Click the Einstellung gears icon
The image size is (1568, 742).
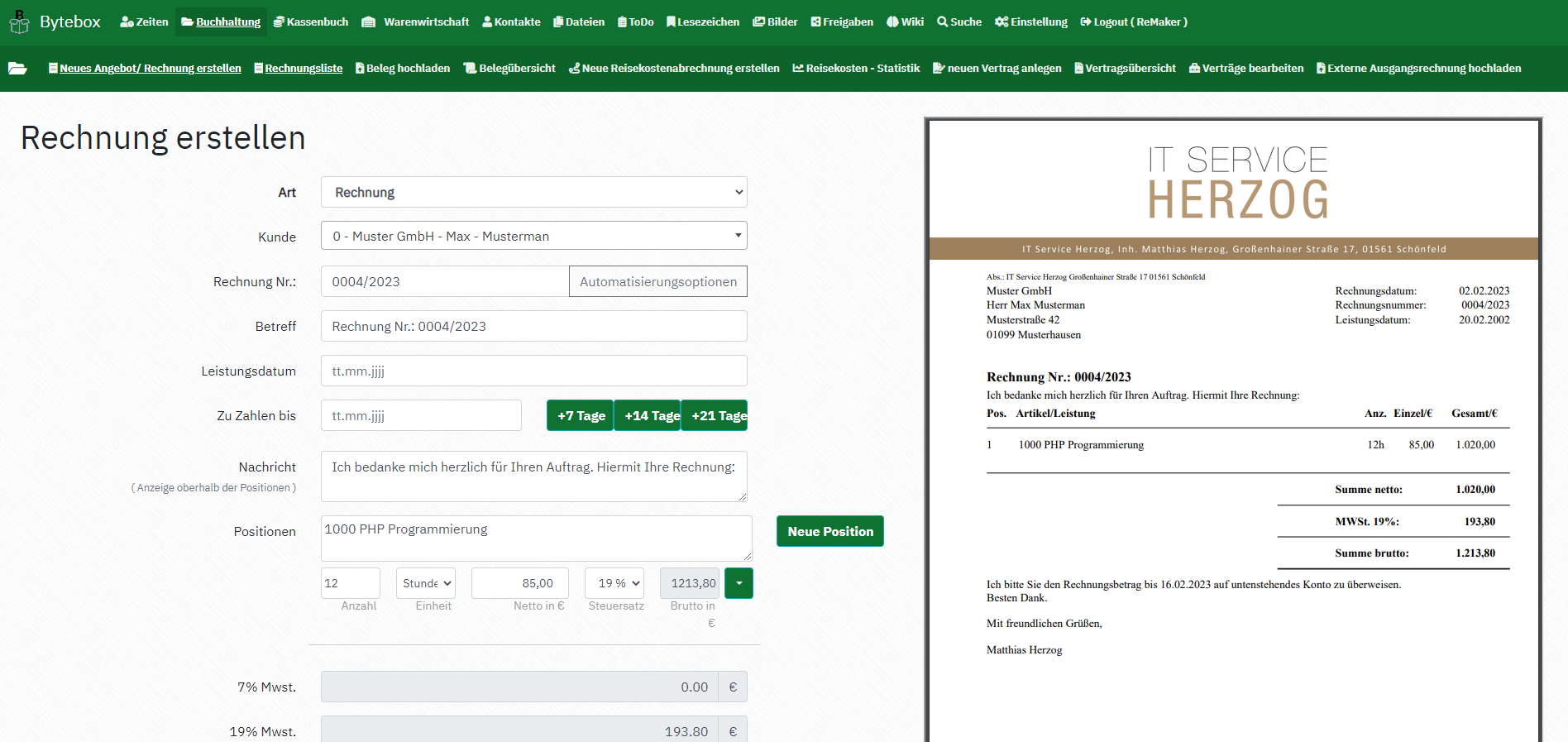tap(1002, 22)
